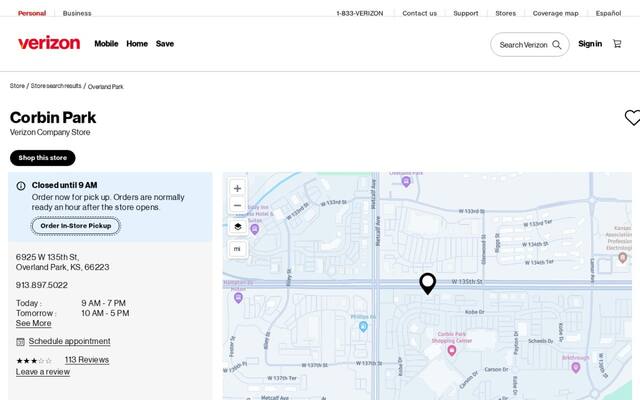Click the purple marker near Brightwood label
Screen dimensions: 640x400
(x=576, y=367)
